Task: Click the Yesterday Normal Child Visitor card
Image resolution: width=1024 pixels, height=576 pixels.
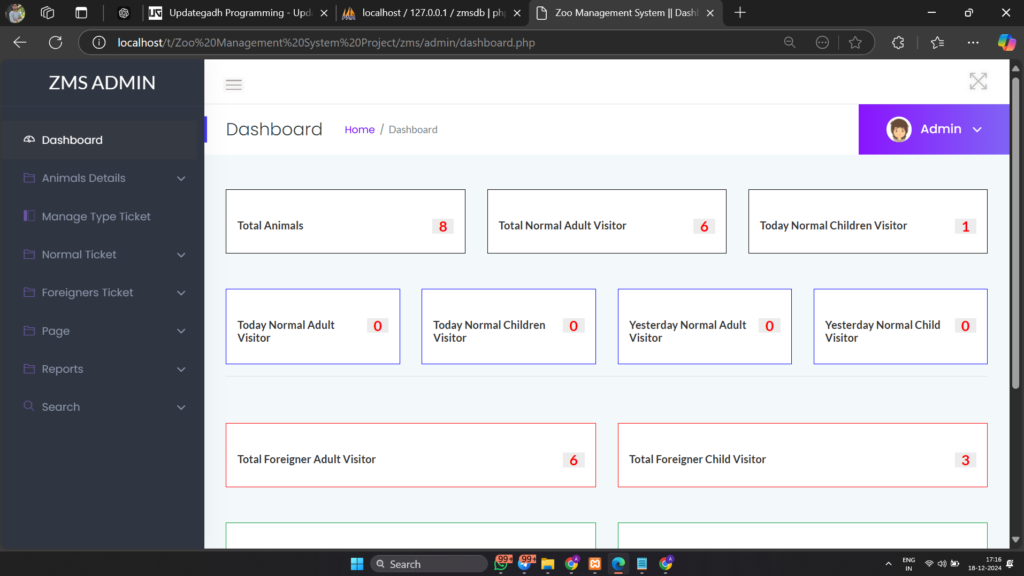Action: pyautogui.click(x=901, y=327)
